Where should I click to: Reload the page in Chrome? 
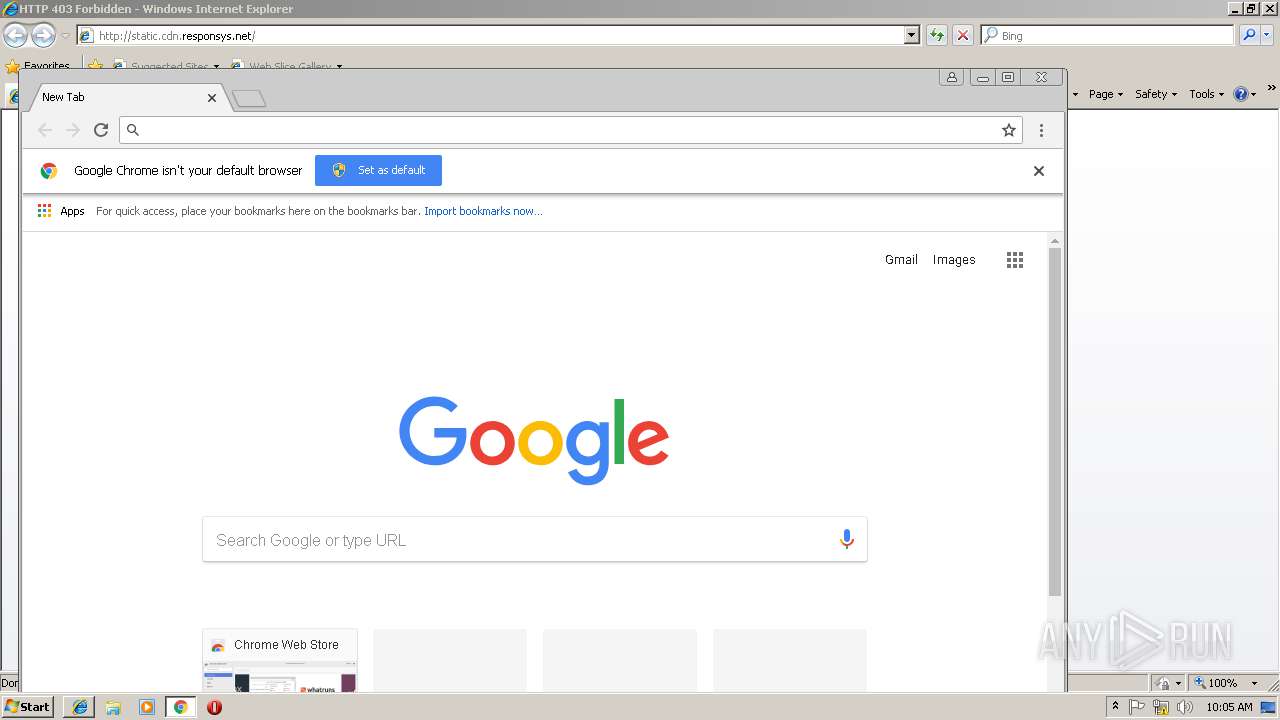pyautogui.click(x=101, y=130)
